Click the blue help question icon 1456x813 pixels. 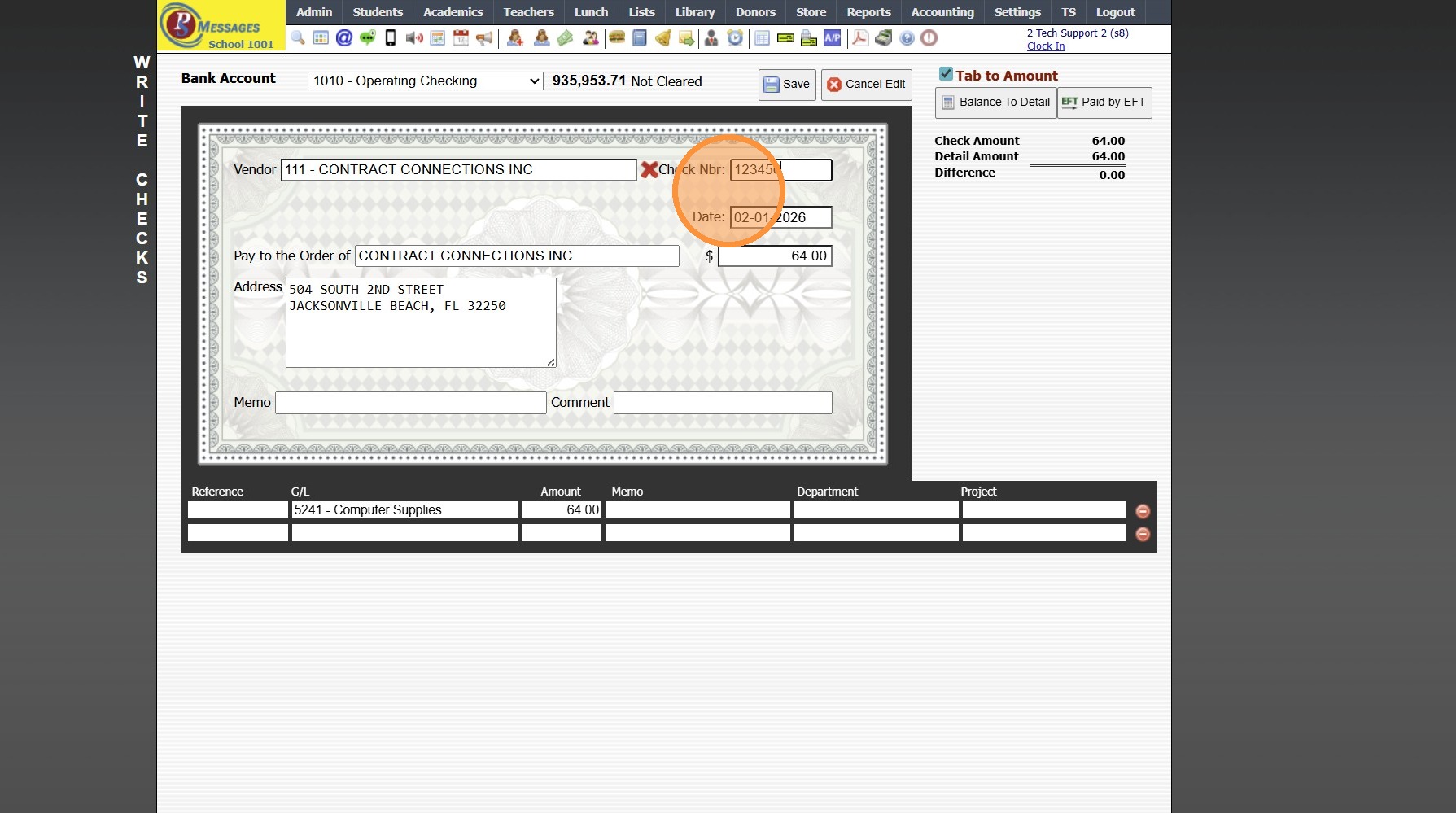907,37
